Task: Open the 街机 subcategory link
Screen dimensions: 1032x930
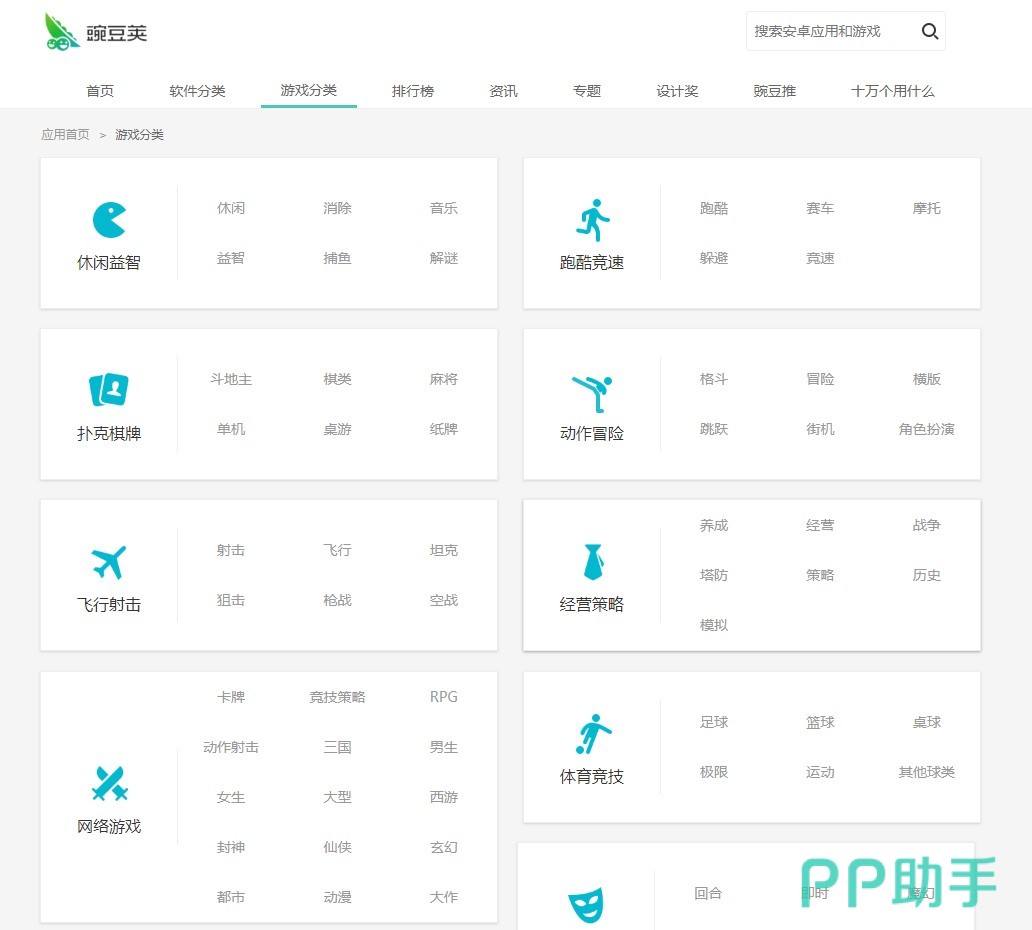Action: point(820,429)
